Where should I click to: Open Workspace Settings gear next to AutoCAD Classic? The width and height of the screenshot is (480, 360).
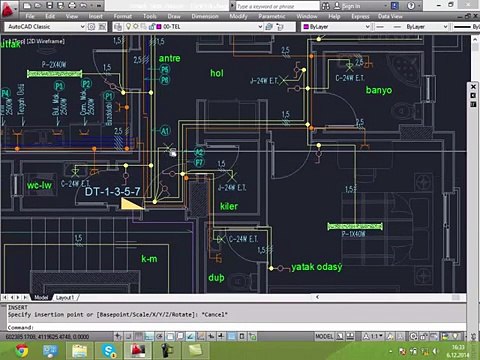point(91,27)
